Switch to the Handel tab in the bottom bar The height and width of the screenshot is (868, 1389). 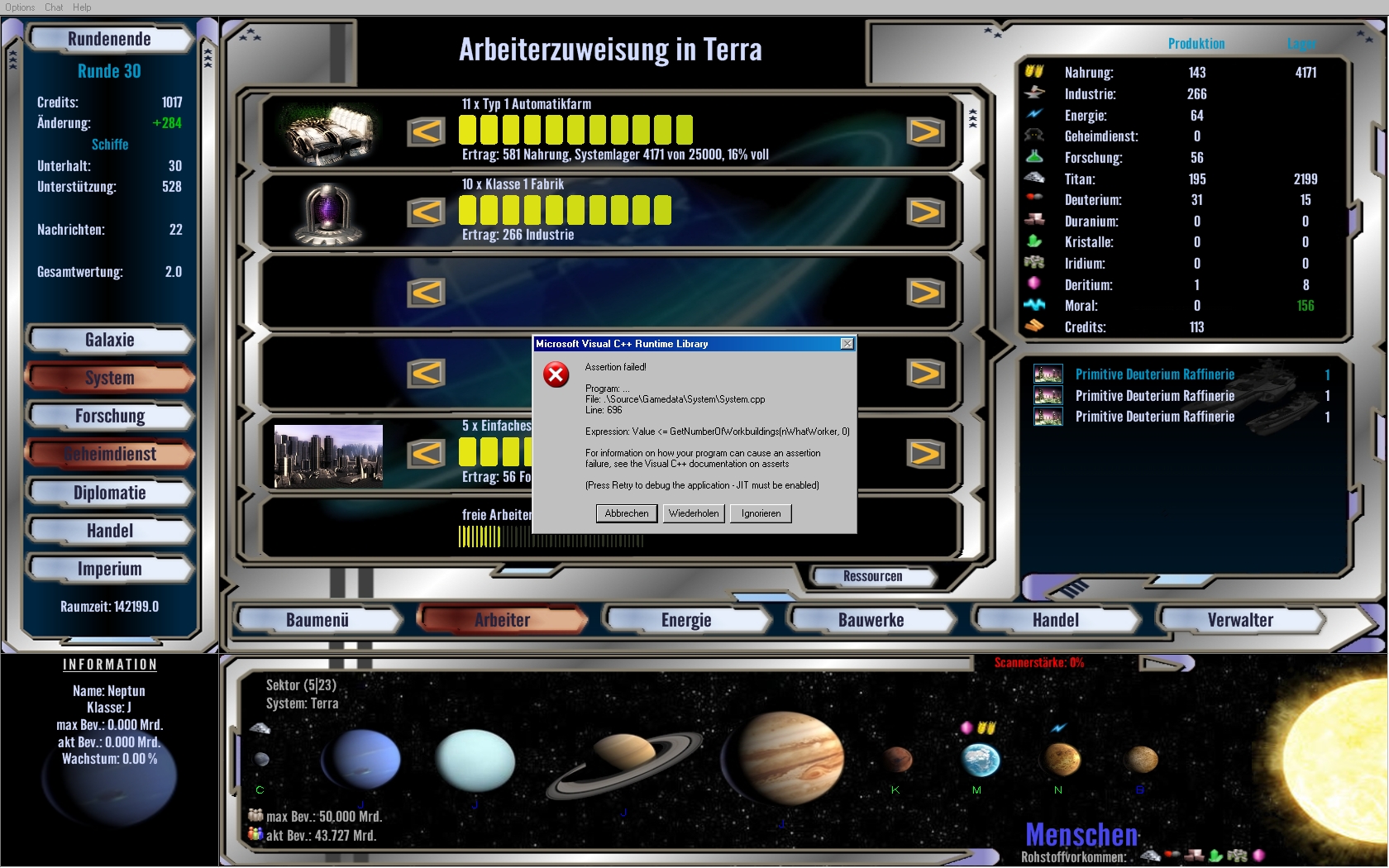point(1056,620)
